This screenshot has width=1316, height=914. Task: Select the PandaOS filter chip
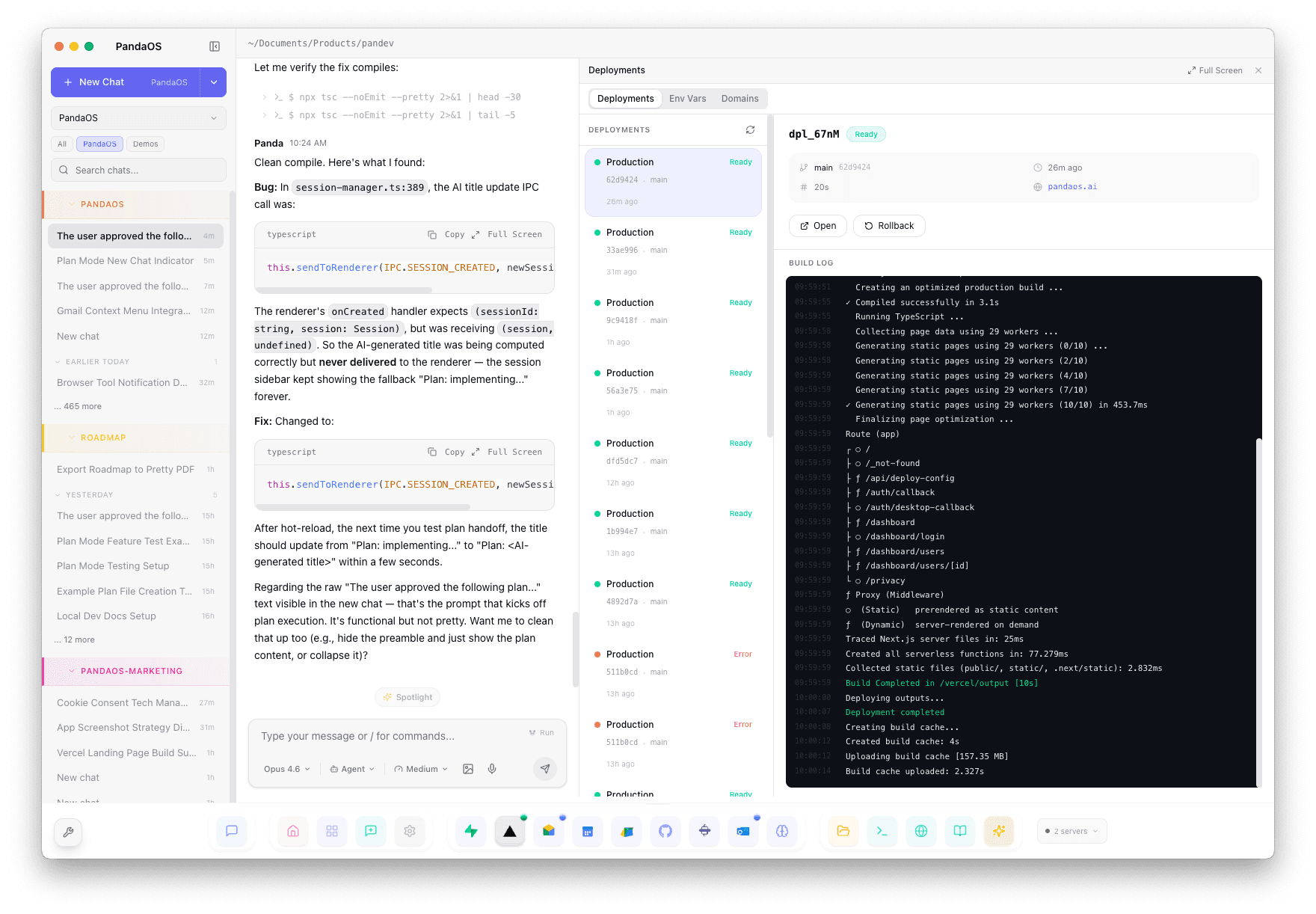point(99,144)
